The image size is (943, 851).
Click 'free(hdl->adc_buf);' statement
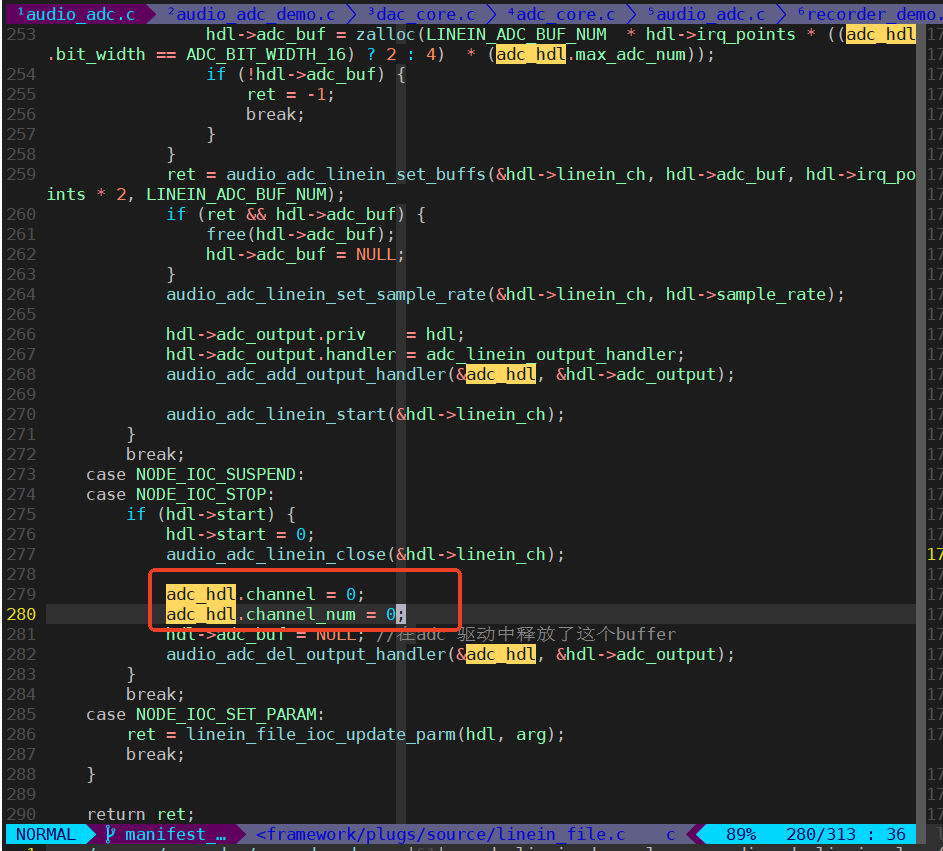coord(301,234)
